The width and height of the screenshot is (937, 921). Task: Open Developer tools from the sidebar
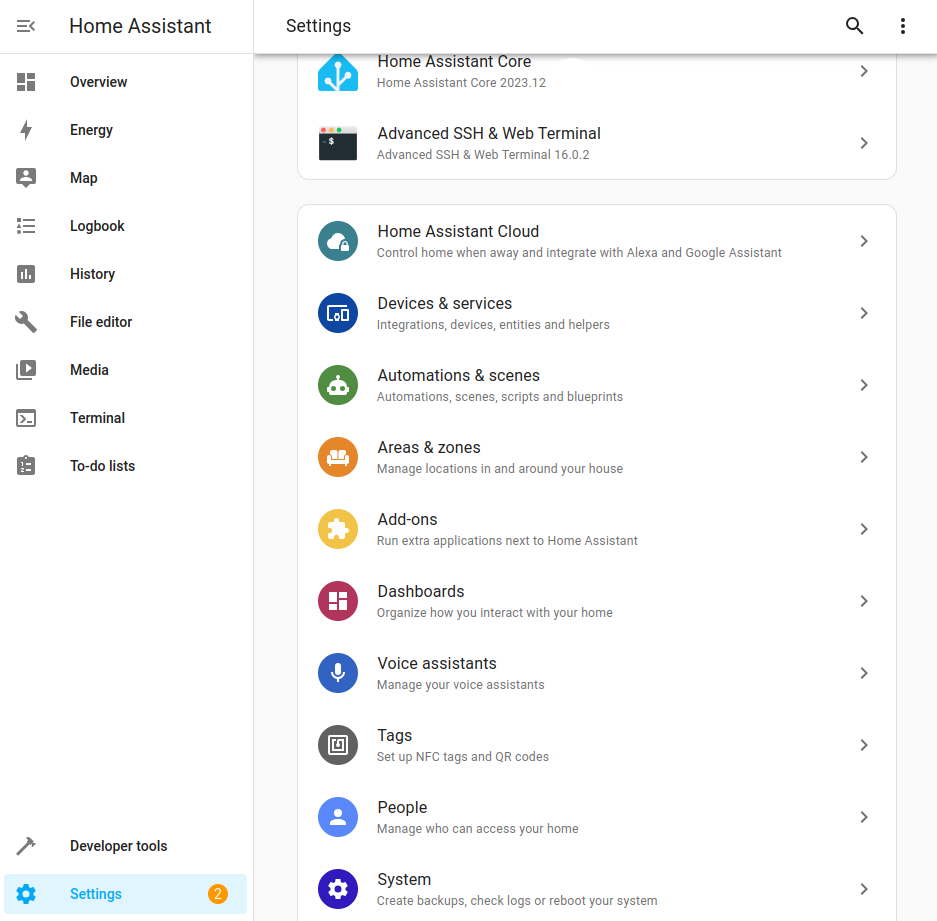click(x=125, y=846)
